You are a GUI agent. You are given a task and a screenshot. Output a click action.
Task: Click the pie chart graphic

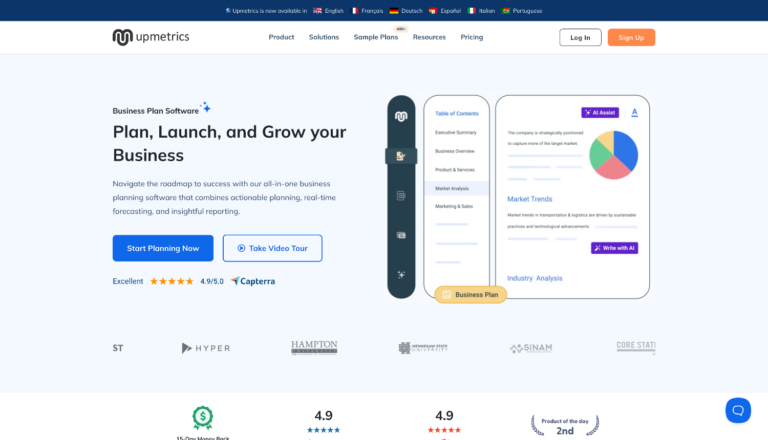point(613,155)
